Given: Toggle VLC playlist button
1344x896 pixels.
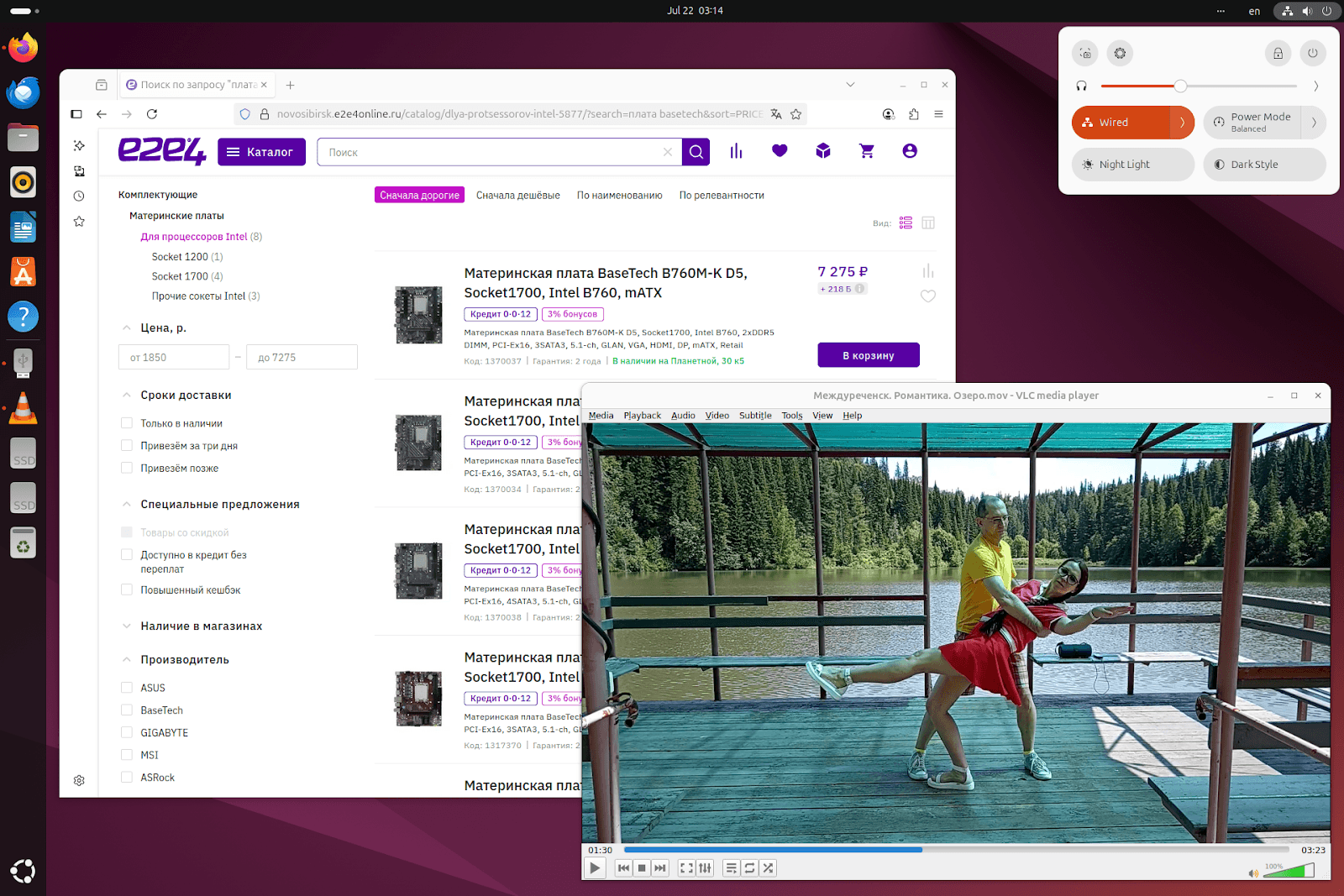Looking at the screenshot, I should [x=731, y=868].
